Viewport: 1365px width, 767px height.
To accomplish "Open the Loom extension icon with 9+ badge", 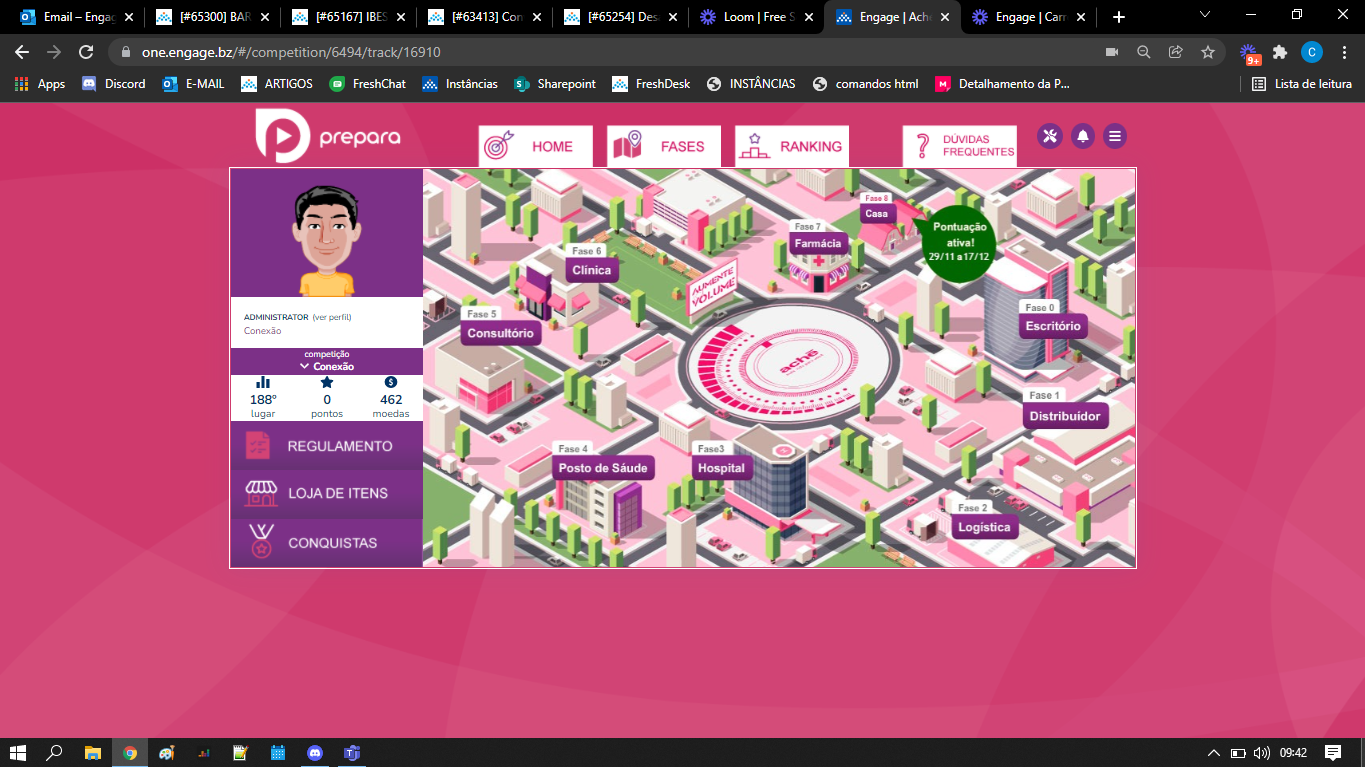I will [1249, 54].
